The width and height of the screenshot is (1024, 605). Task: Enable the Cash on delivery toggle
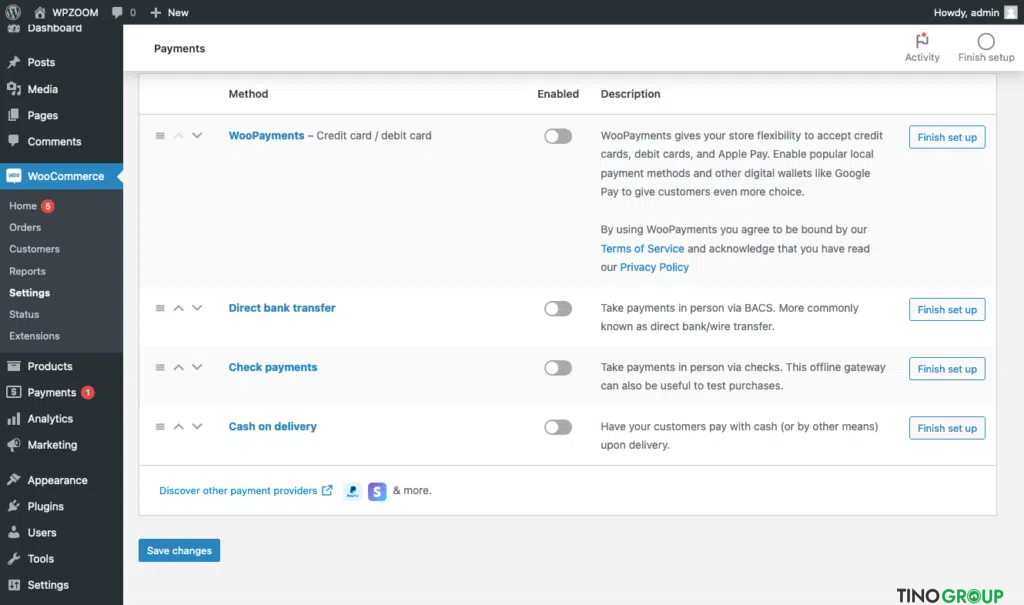coord(558,427)
